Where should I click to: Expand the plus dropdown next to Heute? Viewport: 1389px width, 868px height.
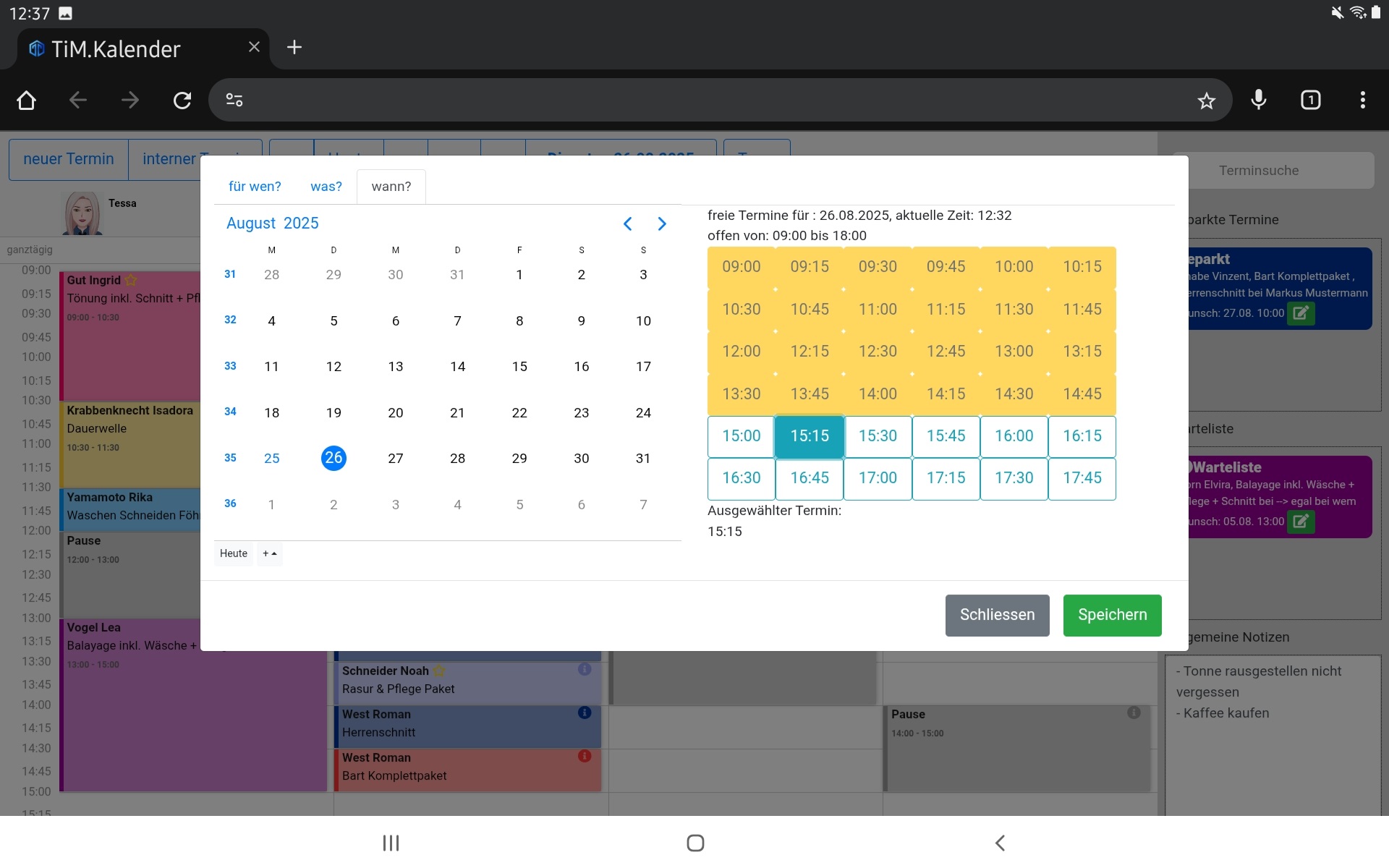click(x=270, y=553)
